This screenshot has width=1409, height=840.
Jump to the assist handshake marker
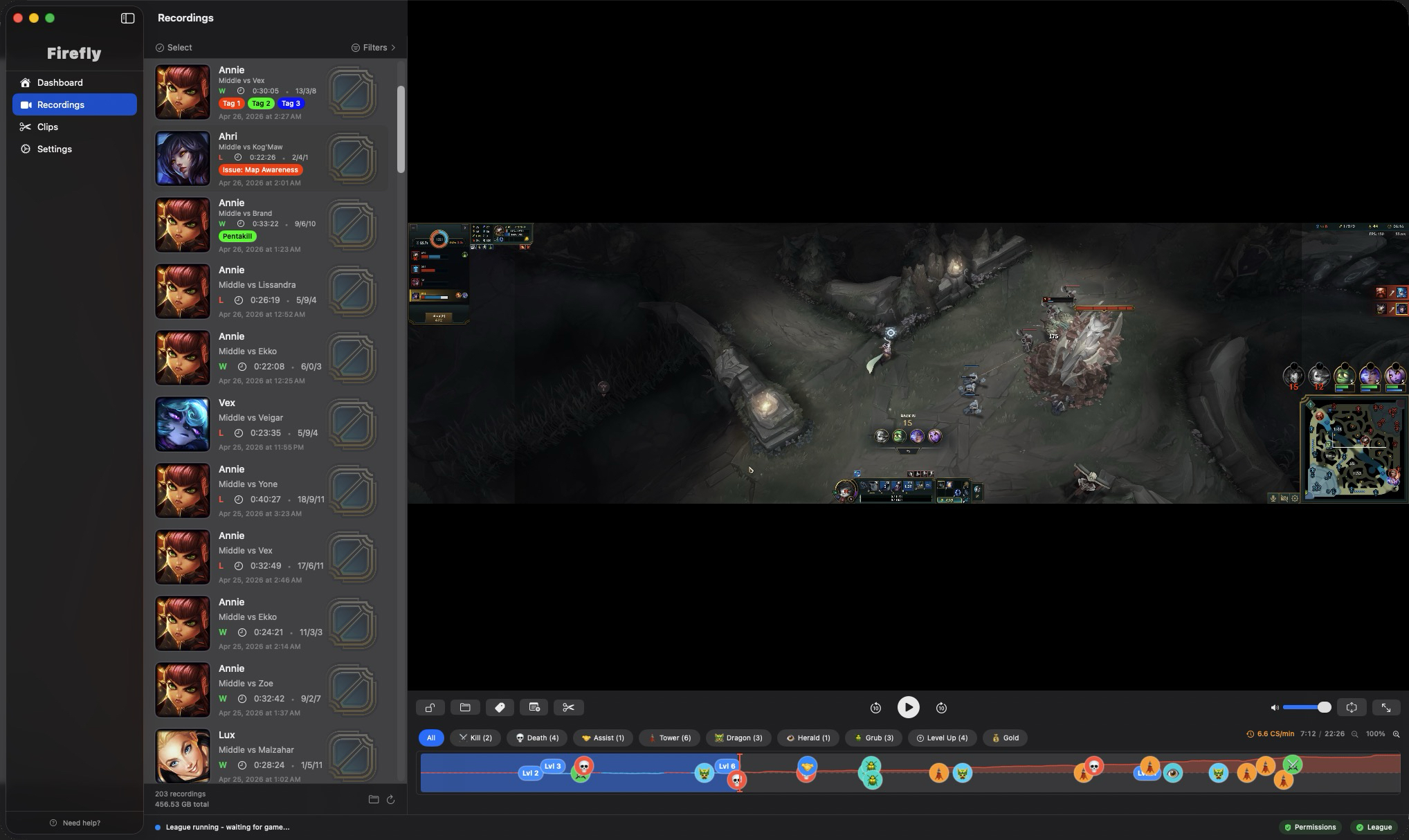(x=807, y=767)
